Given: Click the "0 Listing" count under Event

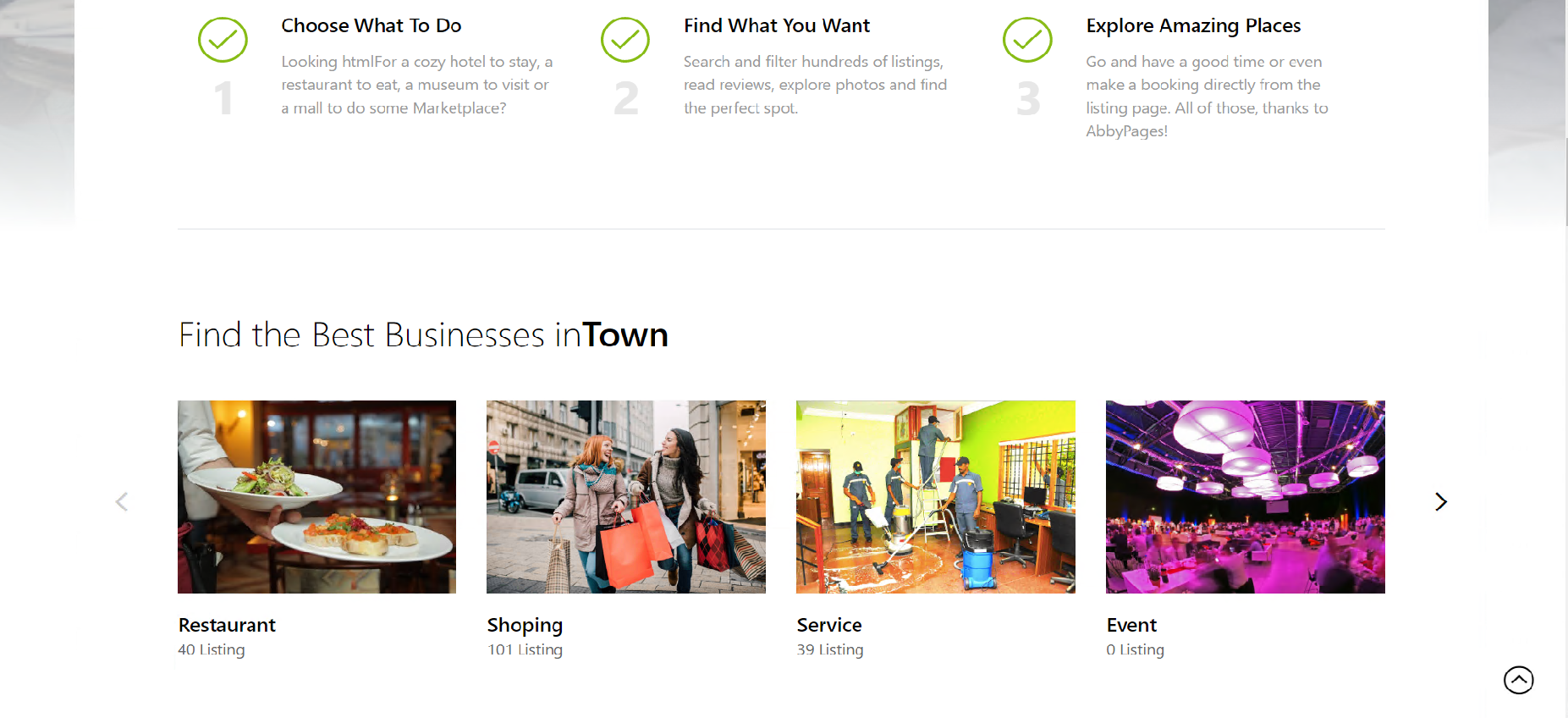Looking at the screenshot, I should tap(1136, 649).
